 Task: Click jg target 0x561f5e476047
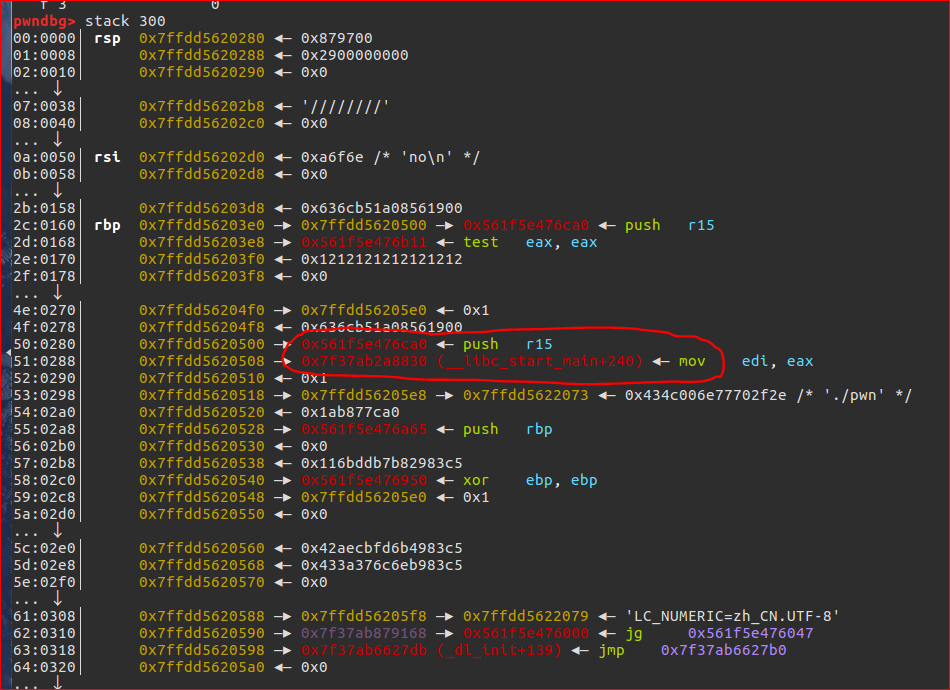751,633
